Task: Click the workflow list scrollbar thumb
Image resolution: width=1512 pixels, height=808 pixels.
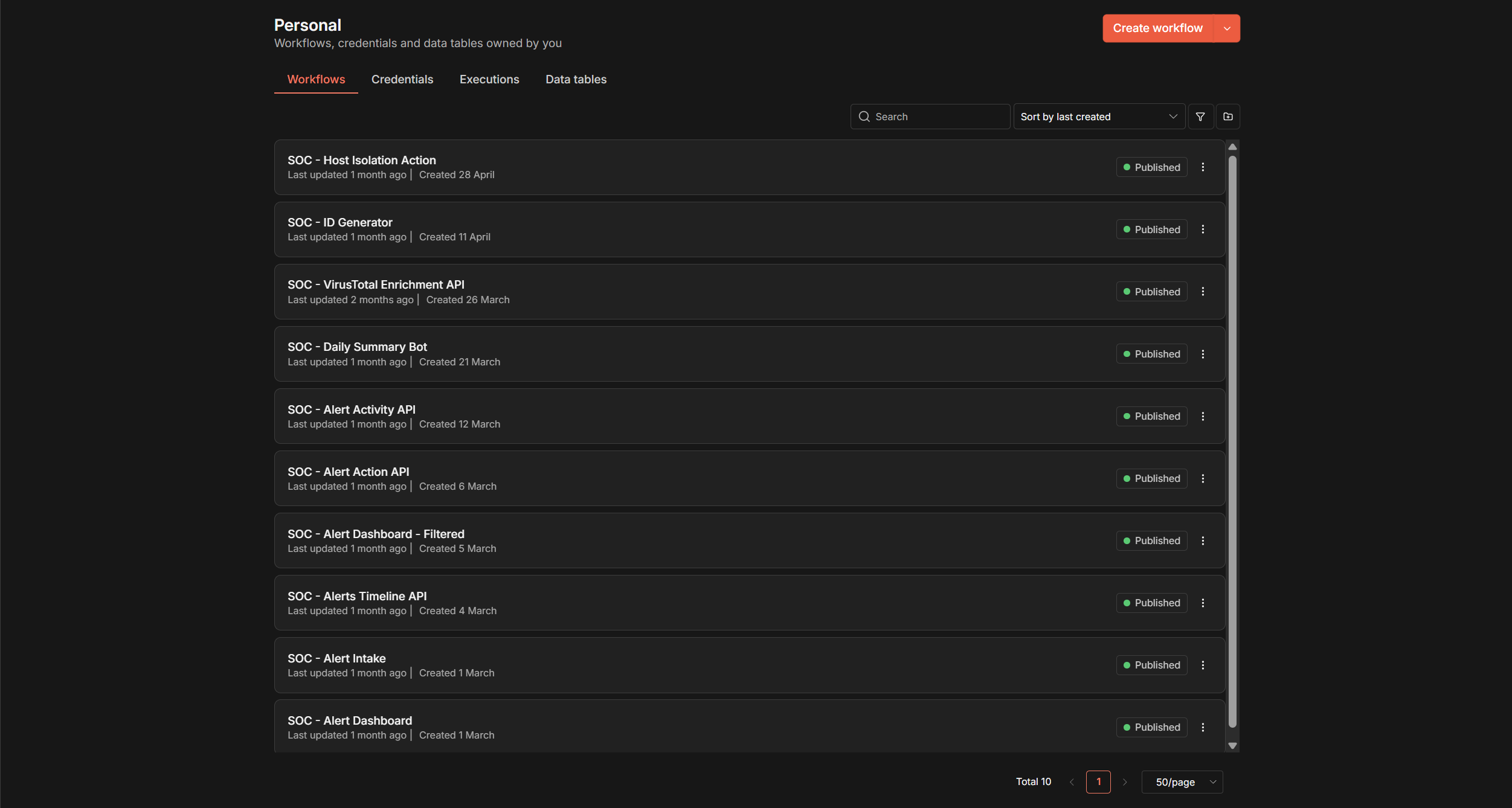Action: click(1232, 441)
